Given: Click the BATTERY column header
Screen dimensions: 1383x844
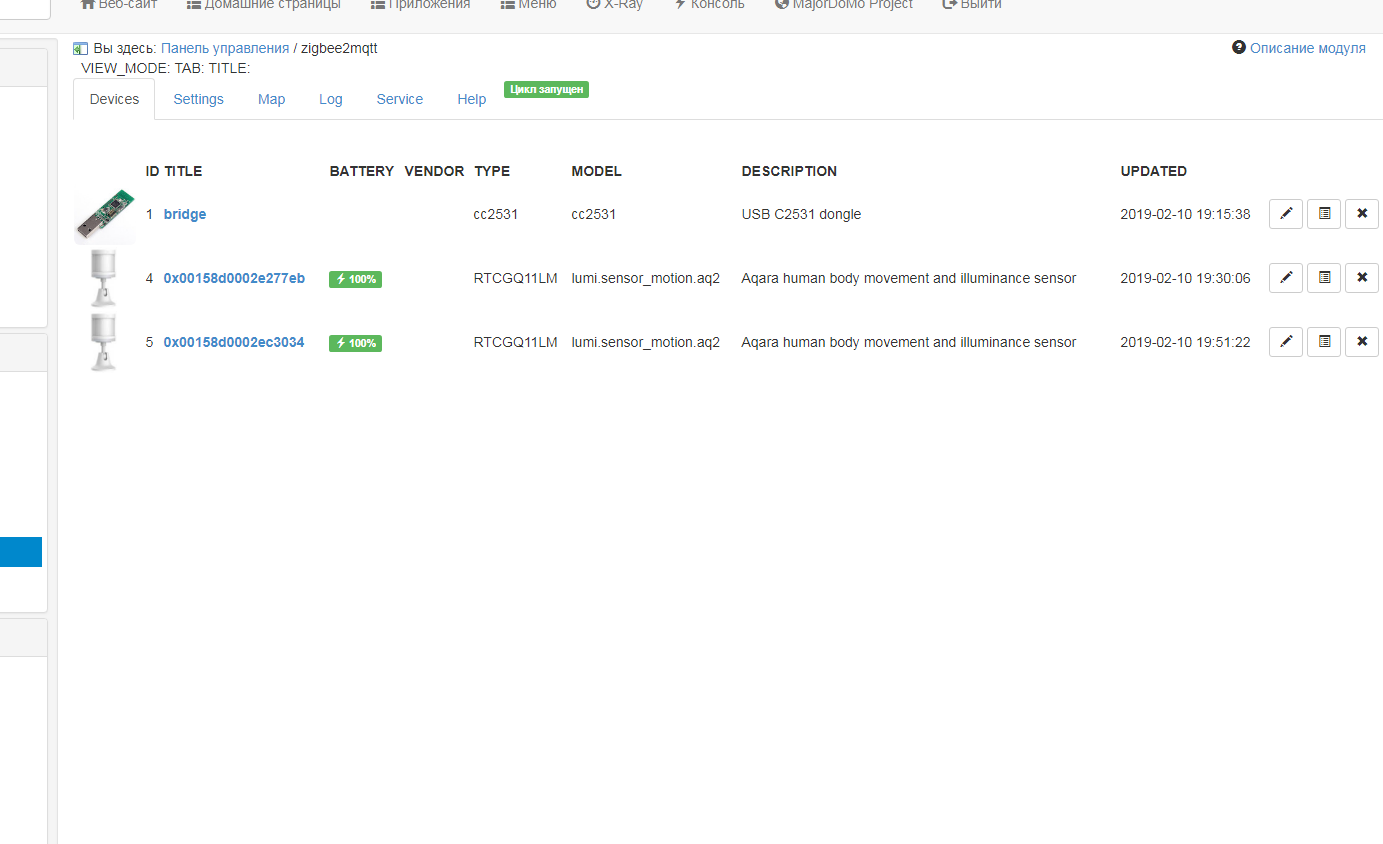Looking at the screenshot, I should pos(362,171).
